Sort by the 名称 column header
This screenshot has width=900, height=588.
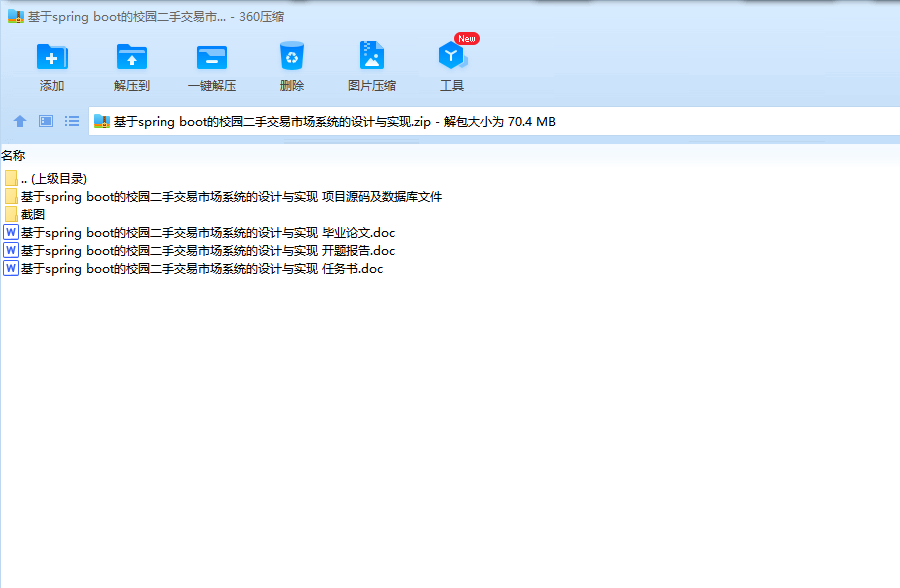coord(13,156)
